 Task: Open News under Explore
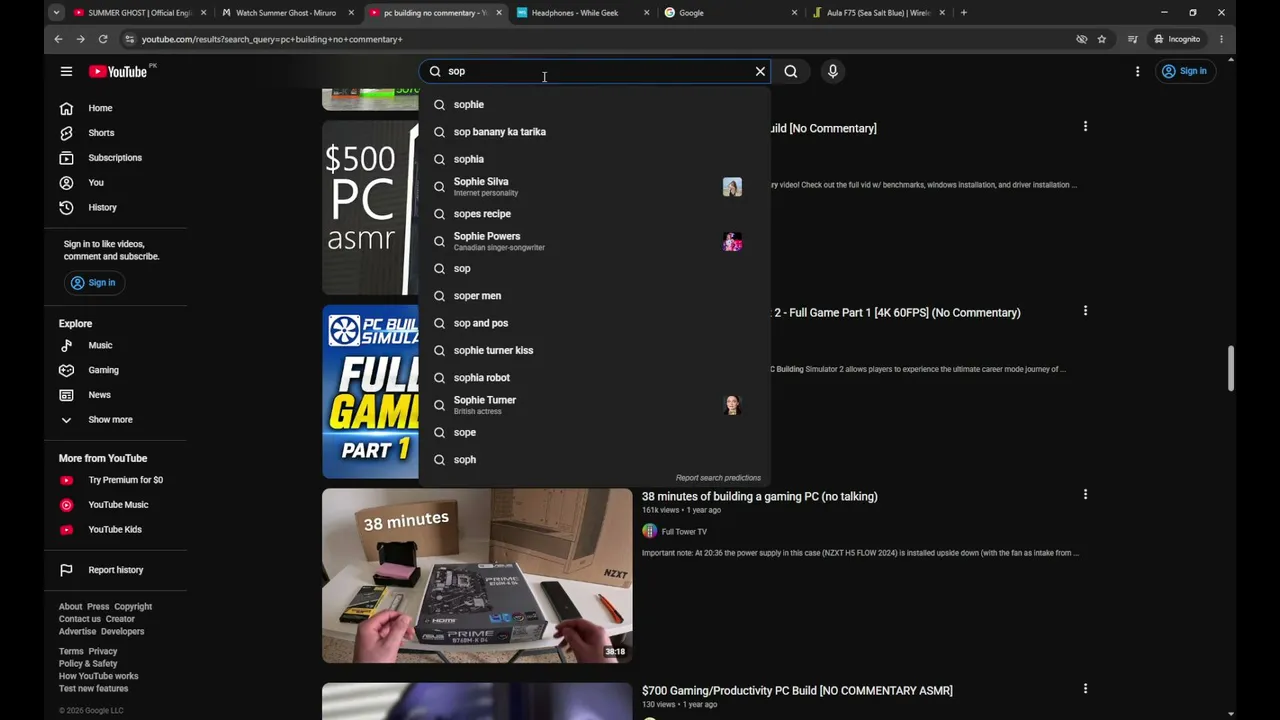click(x=99, y=395)
